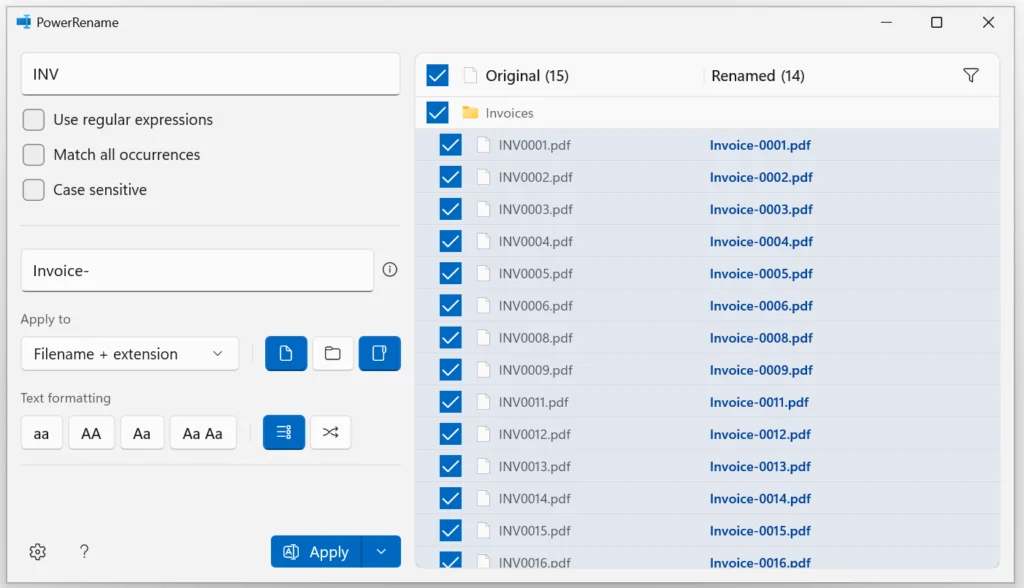The height and width of the screenshot is (588, 1024).
Task: Open PowerRename settings gear
Action: [38, 552]
